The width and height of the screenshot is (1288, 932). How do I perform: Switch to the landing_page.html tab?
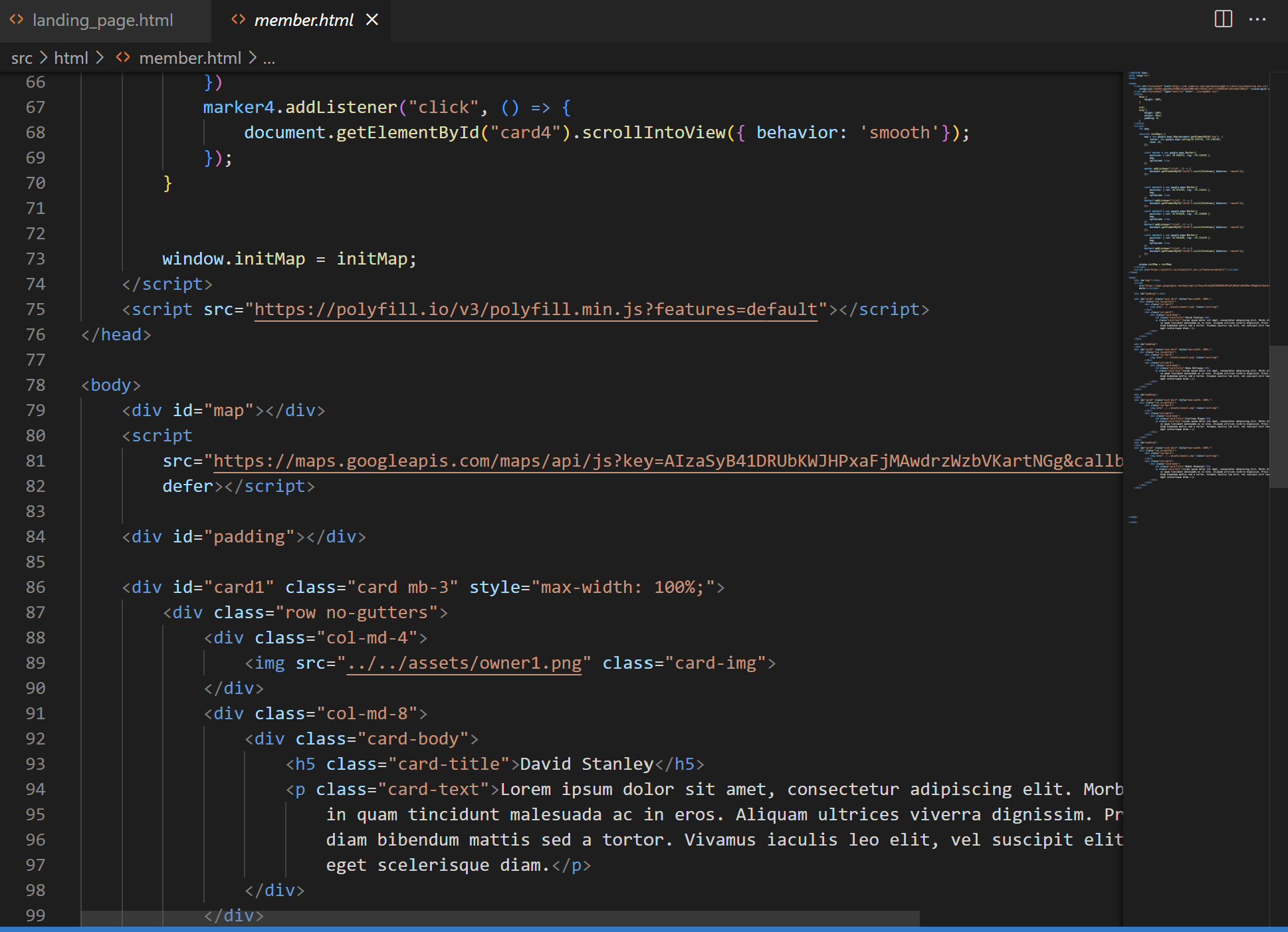[x=102, y=21]
